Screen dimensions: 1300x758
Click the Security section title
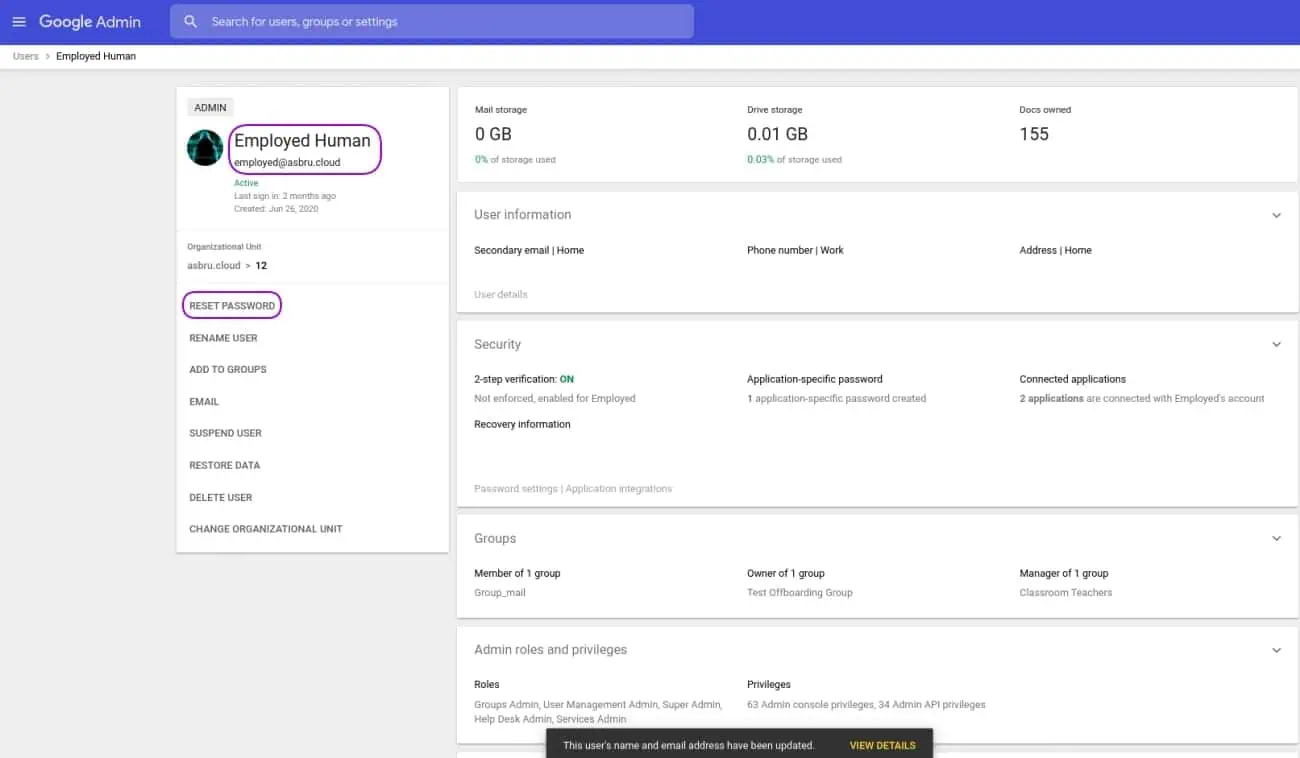point(497,344)
